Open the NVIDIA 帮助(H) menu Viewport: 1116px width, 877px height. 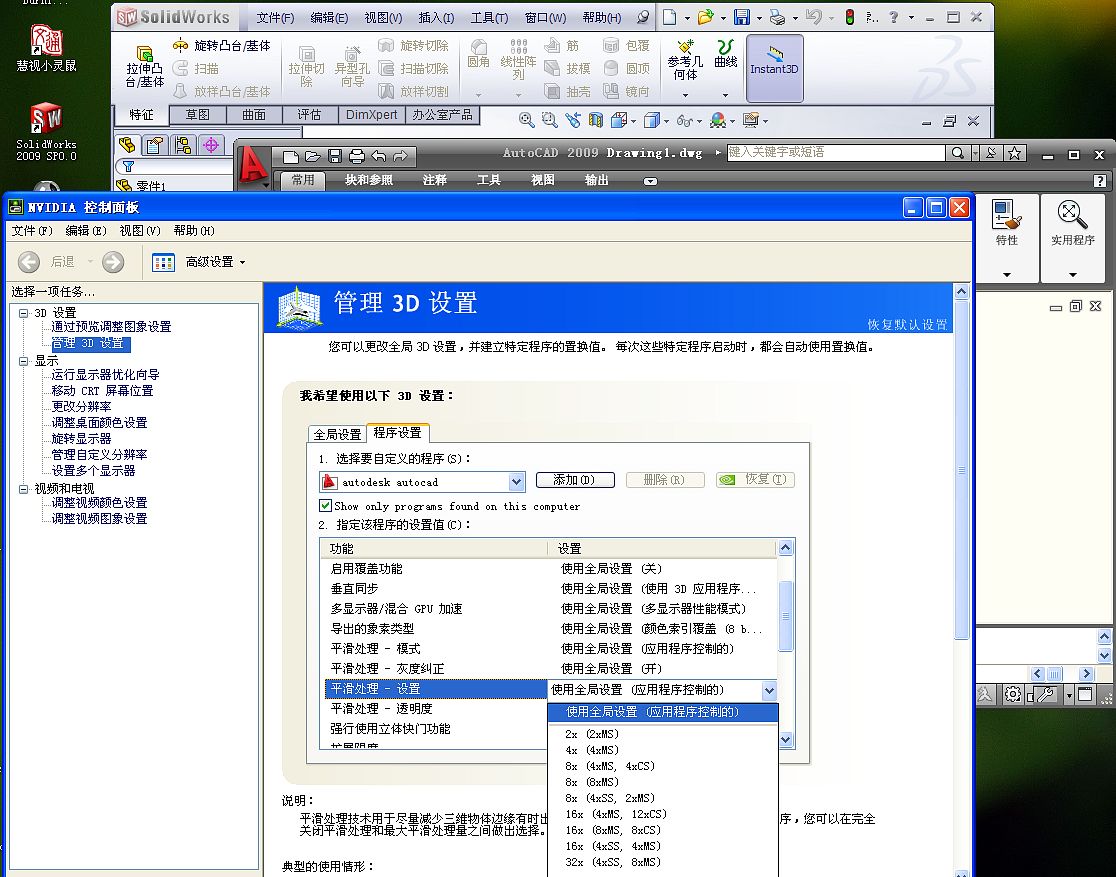pyautogui.click(x=194, y=231)
